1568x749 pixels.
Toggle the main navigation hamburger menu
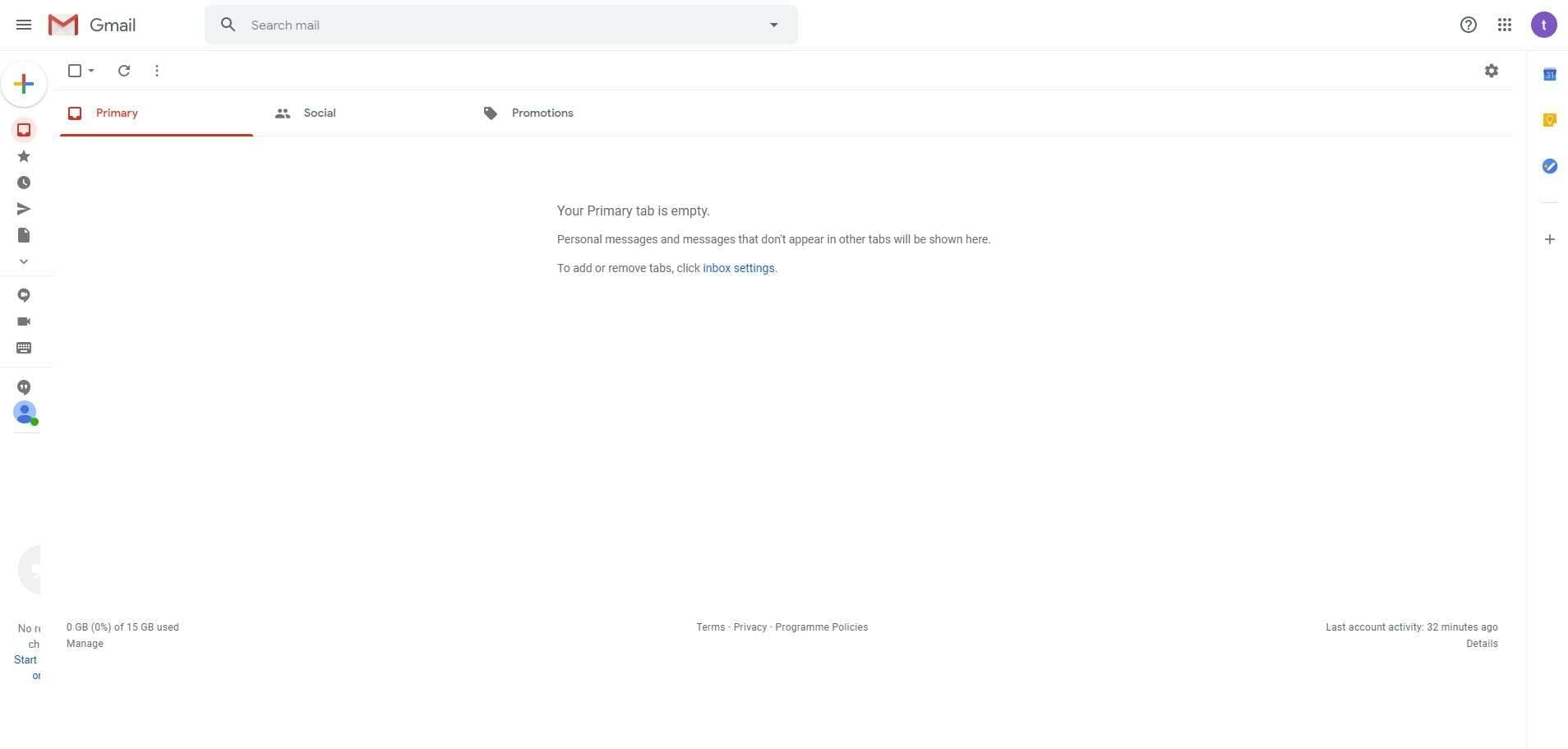pos(24,24)
